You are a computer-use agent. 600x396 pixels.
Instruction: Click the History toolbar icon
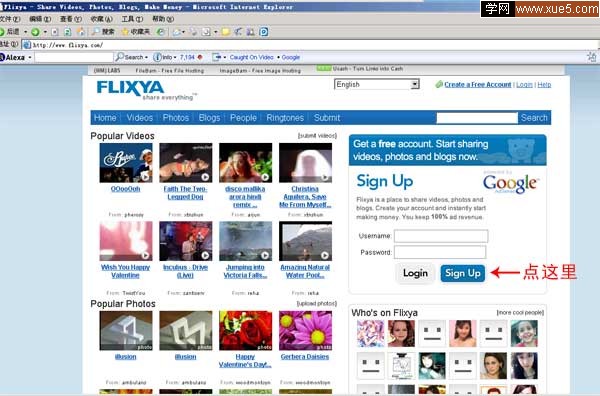point(161,32)
